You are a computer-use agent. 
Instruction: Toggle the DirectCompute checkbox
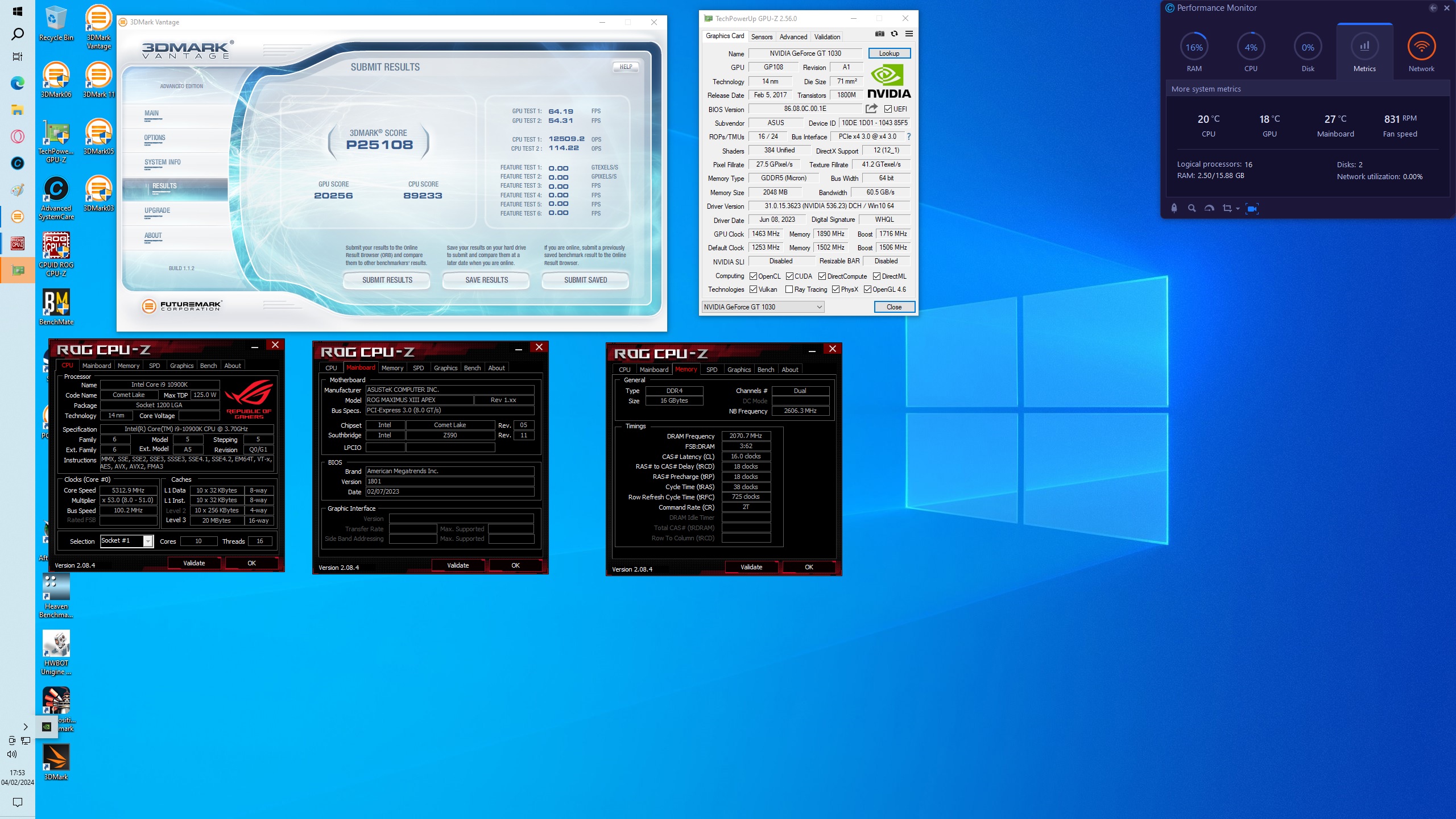point(822,276)
